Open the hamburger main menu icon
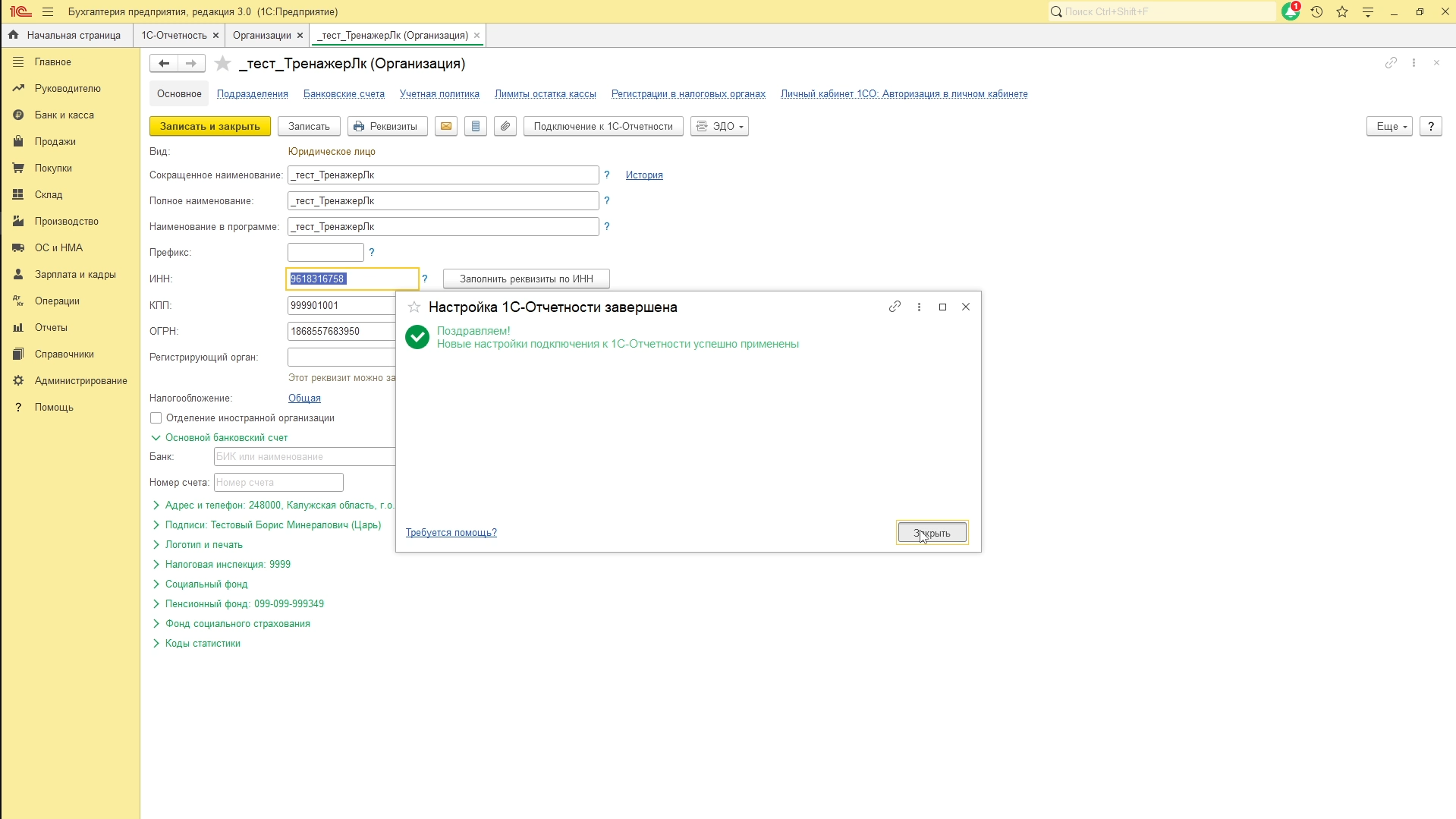Image resolution: width=1456 pixels, height=819 pixels. (48, 11)
